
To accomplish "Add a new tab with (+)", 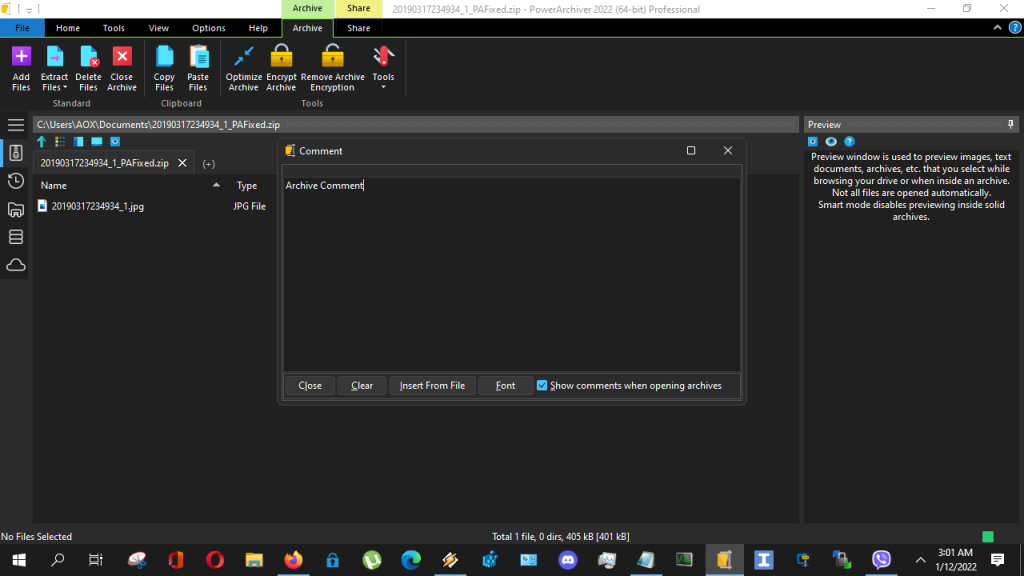I will (x=208, y=164).
